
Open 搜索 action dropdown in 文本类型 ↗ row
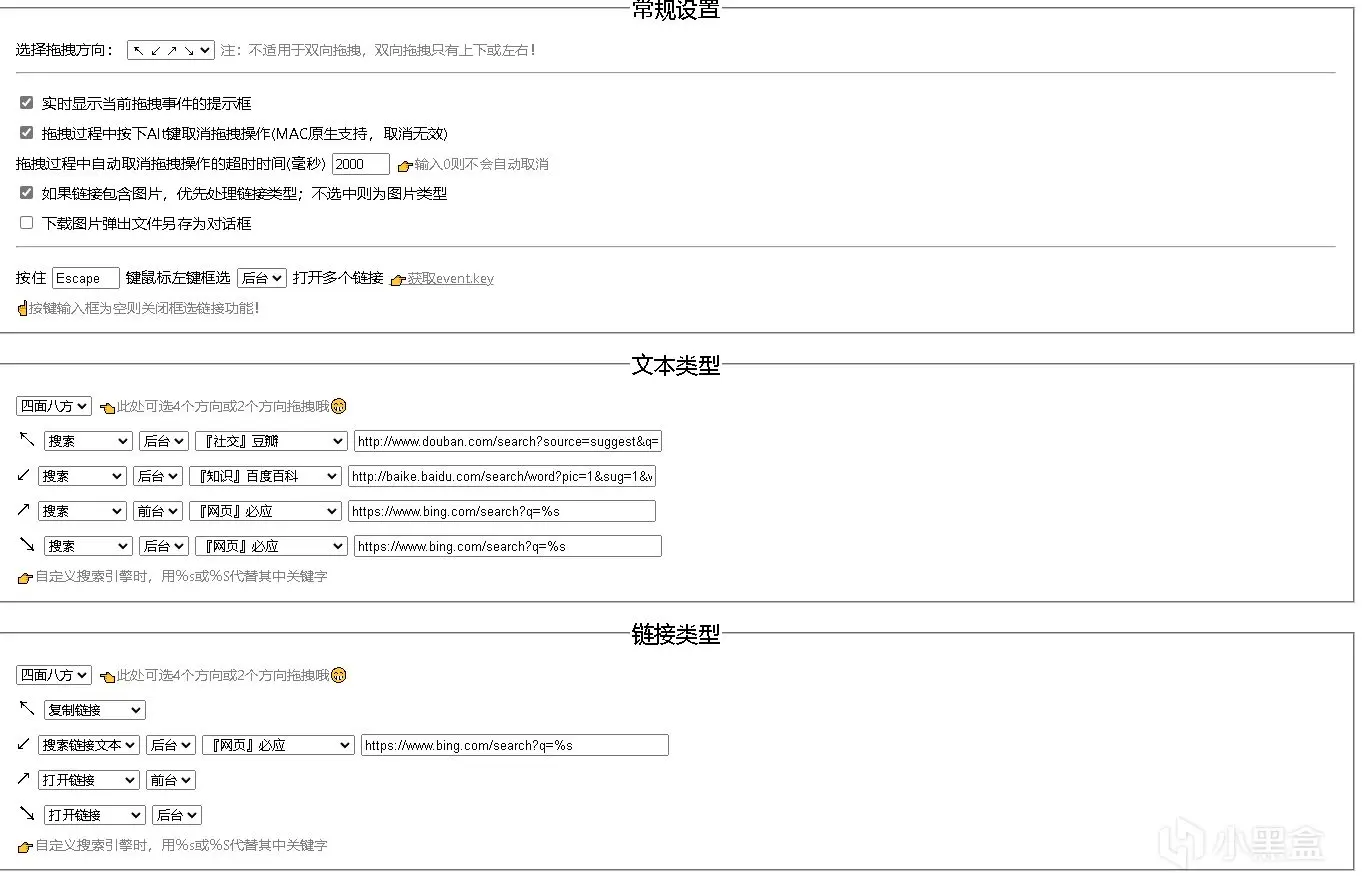click(x=82, y=511)
